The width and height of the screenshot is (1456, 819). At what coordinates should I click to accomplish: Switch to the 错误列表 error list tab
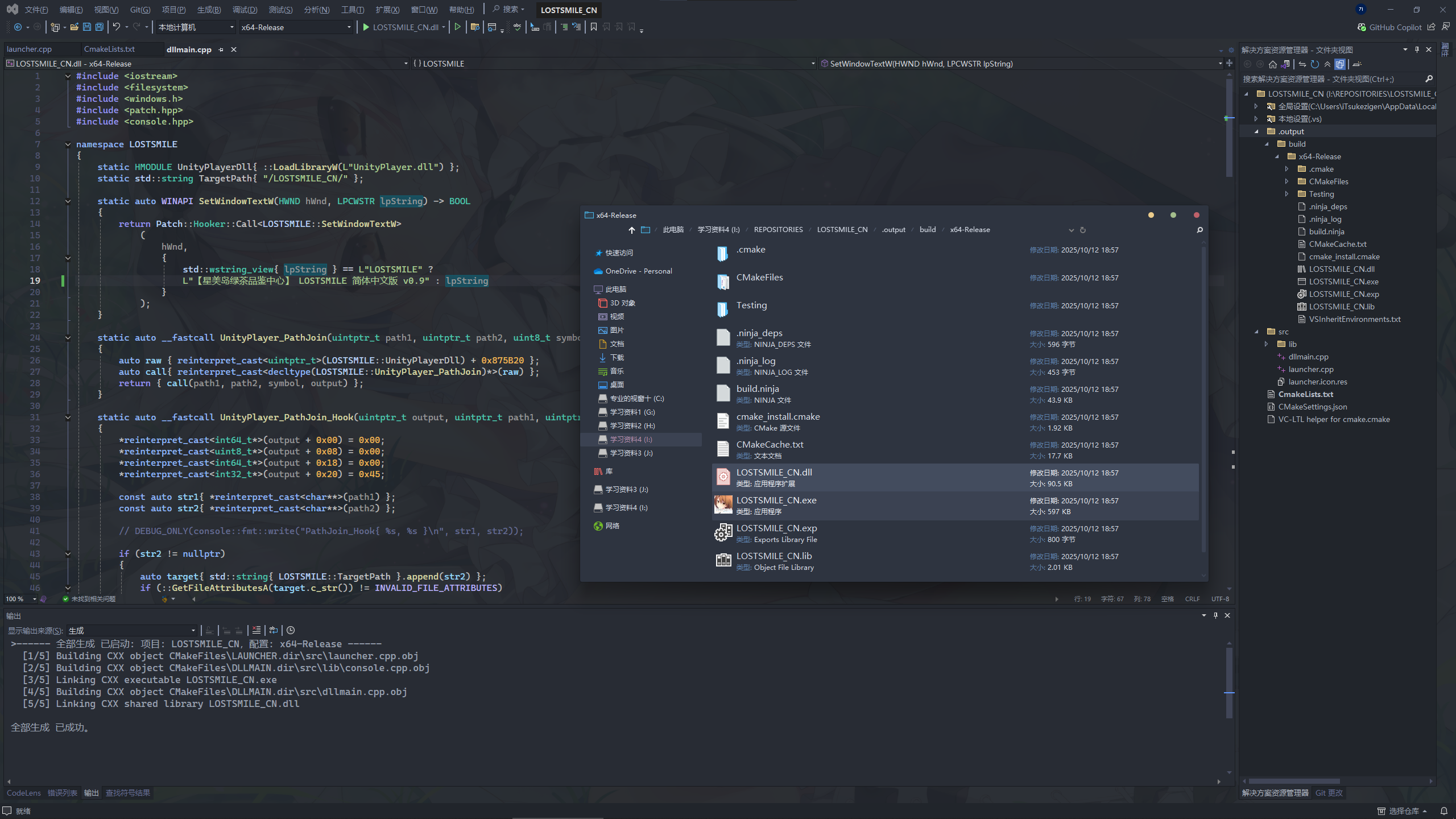(62, 793)
